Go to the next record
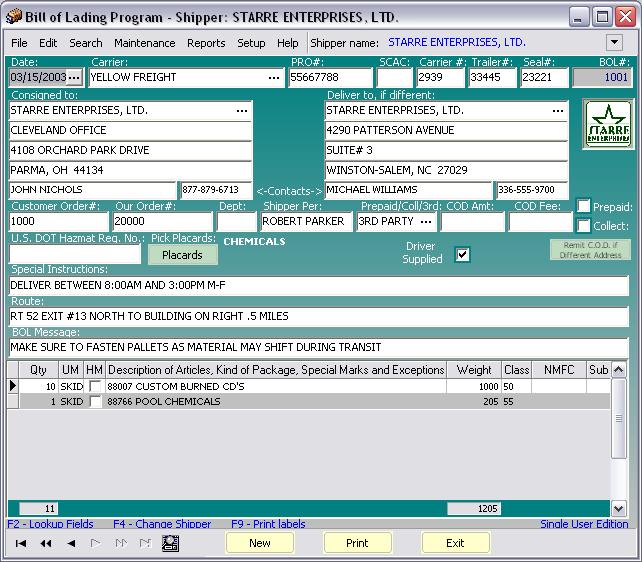Viewport: 642px width, 562px height. tap(96, 543)
